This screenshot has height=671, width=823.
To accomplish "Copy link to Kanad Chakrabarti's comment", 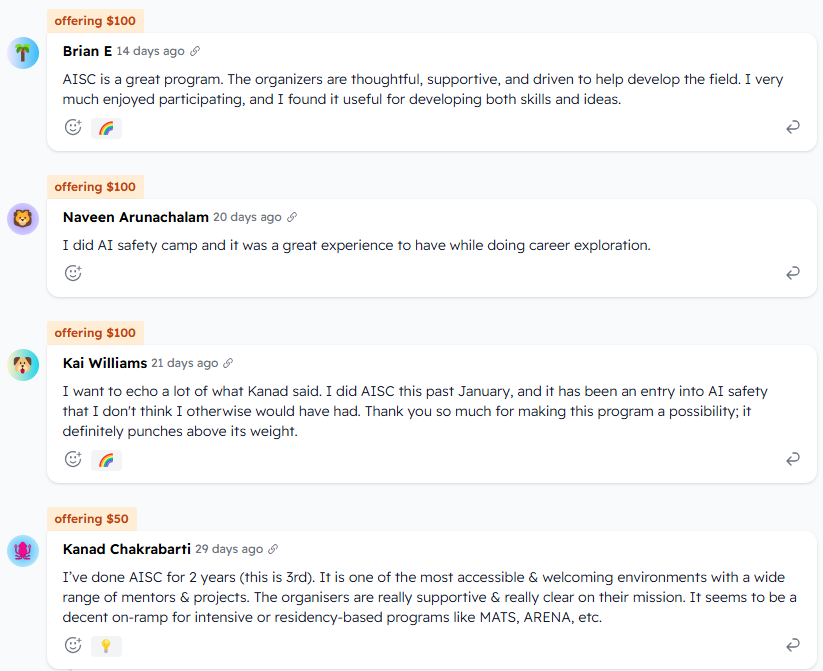I will pos(273,549).
